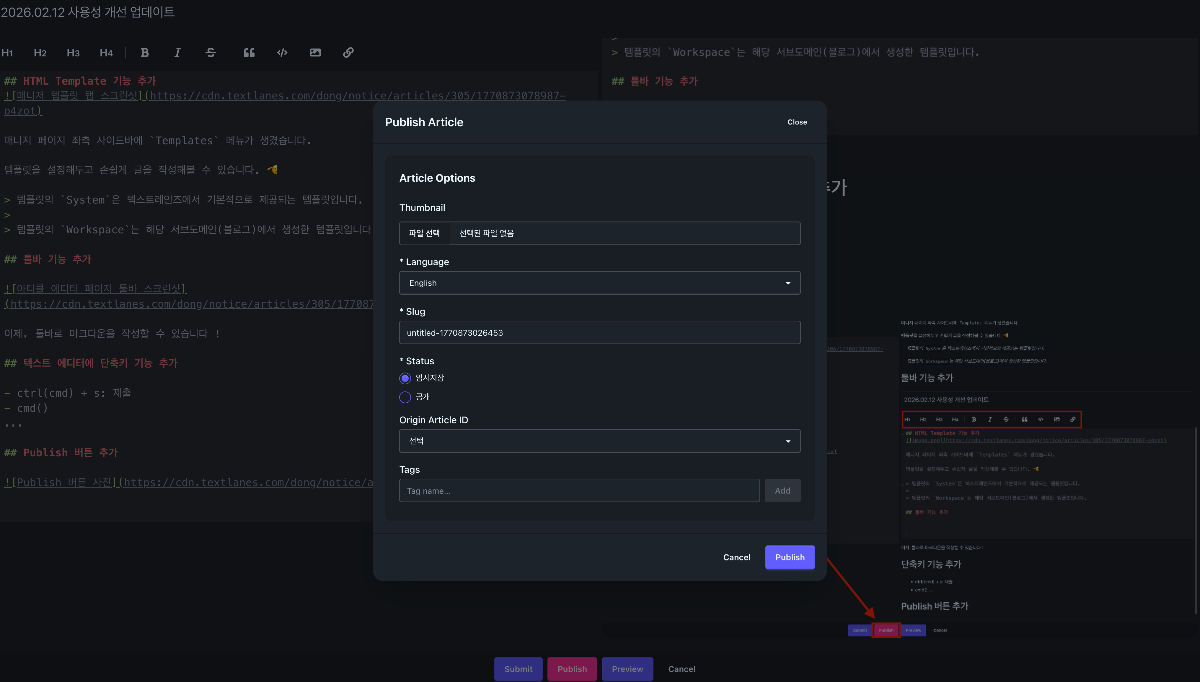
Task: Confirm with the dialog Publish button
Action: click(x=790, y=557)
